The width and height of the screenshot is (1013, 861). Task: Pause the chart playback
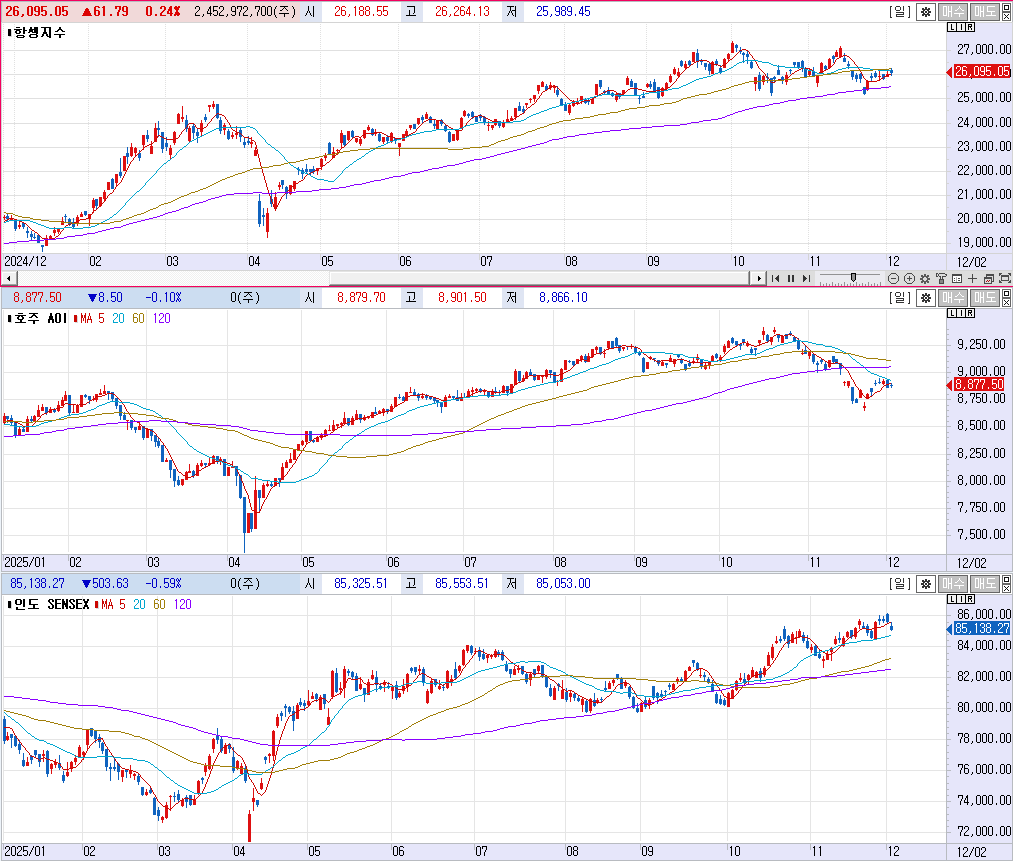(x=791, y=278)
